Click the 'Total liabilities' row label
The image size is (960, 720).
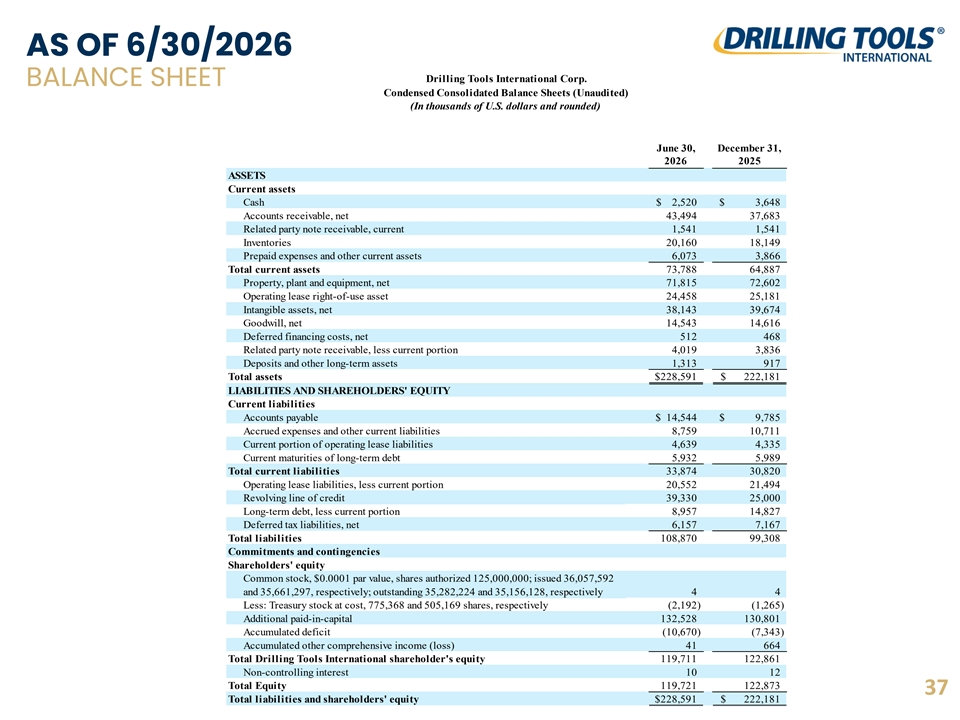coord(264,539)
